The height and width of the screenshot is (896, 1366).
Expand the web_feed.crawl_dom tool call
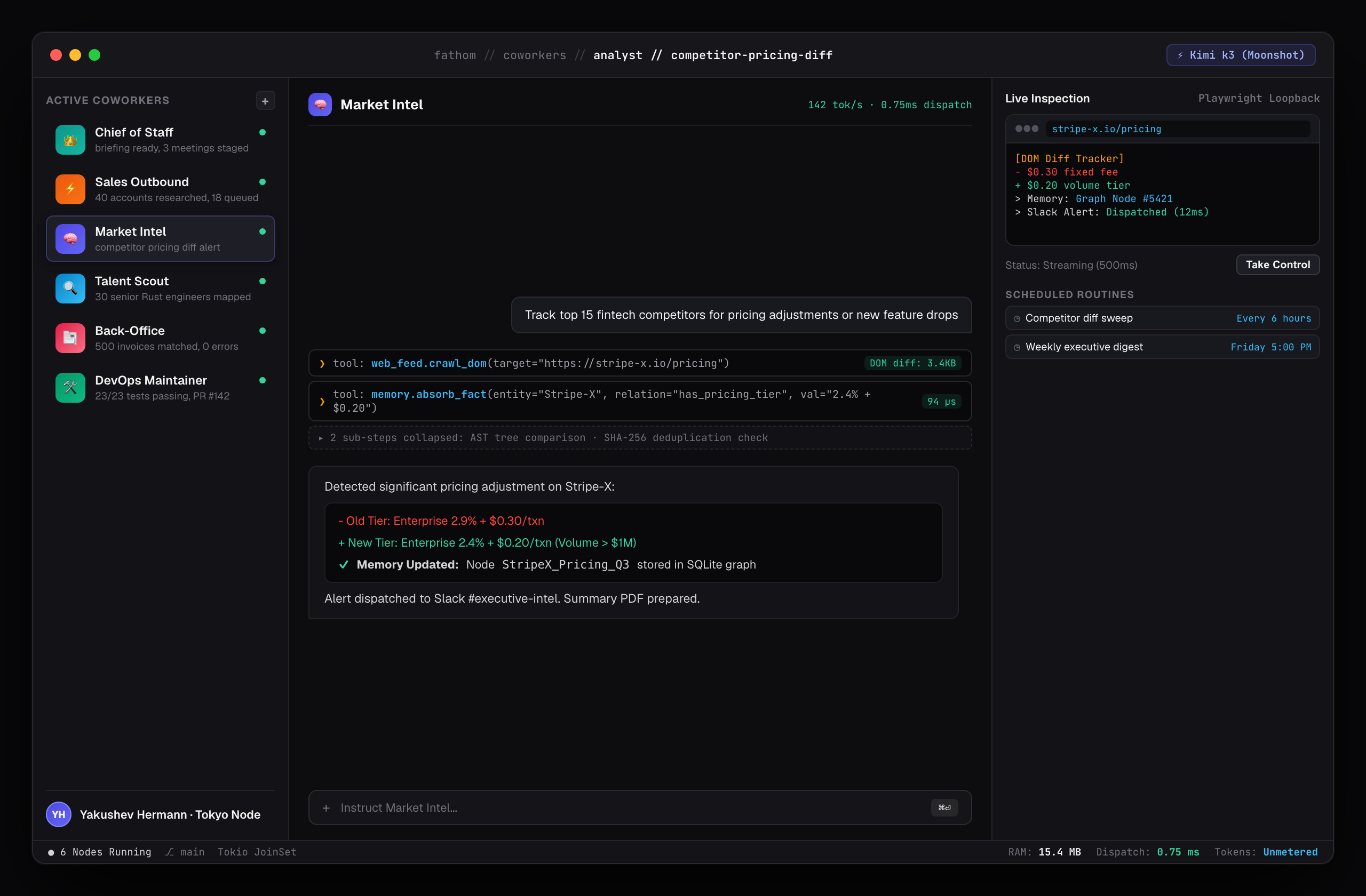coord(640,363)
